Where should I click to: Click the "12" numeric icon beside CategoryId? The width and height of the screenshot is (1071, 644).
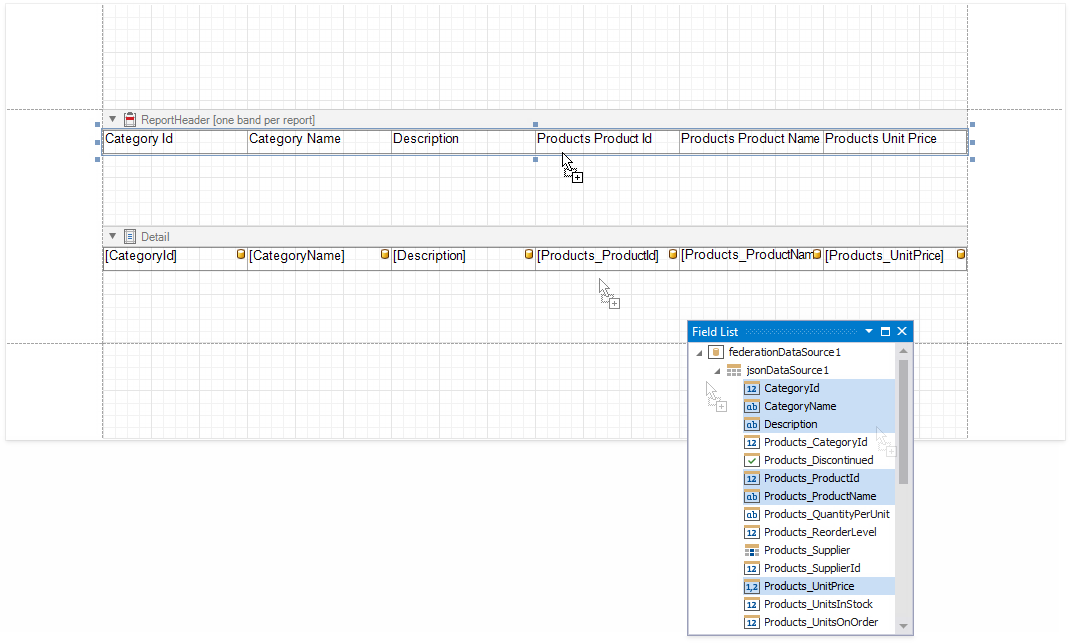coord(751,388)
